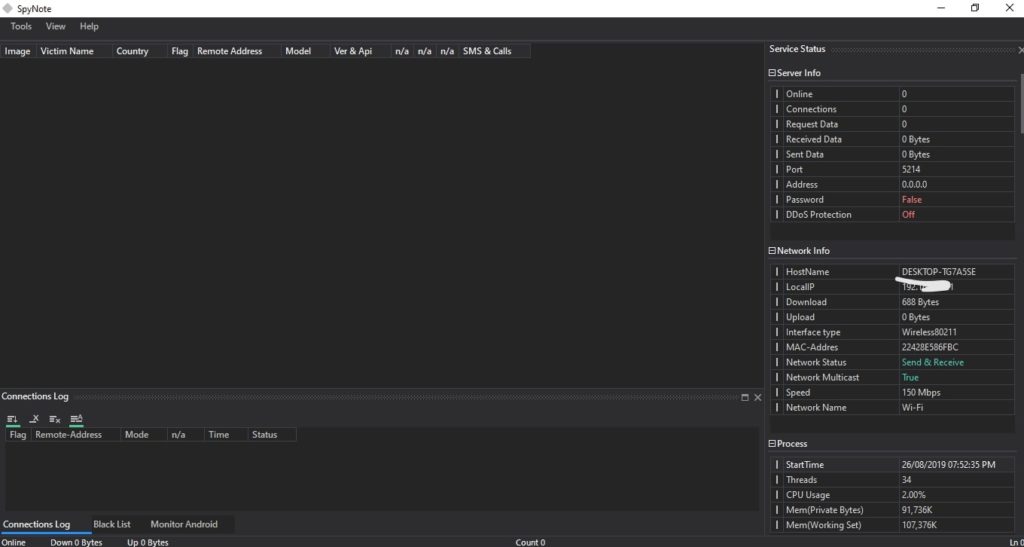Image resolution: width=1024 pixels, height=547 pixels.
Task: Collapse the Process section
Action: 772,444
